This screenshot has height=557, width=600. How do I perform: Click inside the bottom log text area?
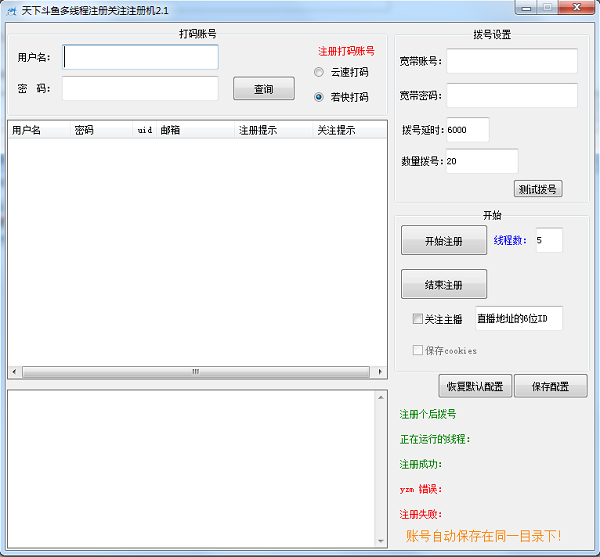(x=191, y=469)
